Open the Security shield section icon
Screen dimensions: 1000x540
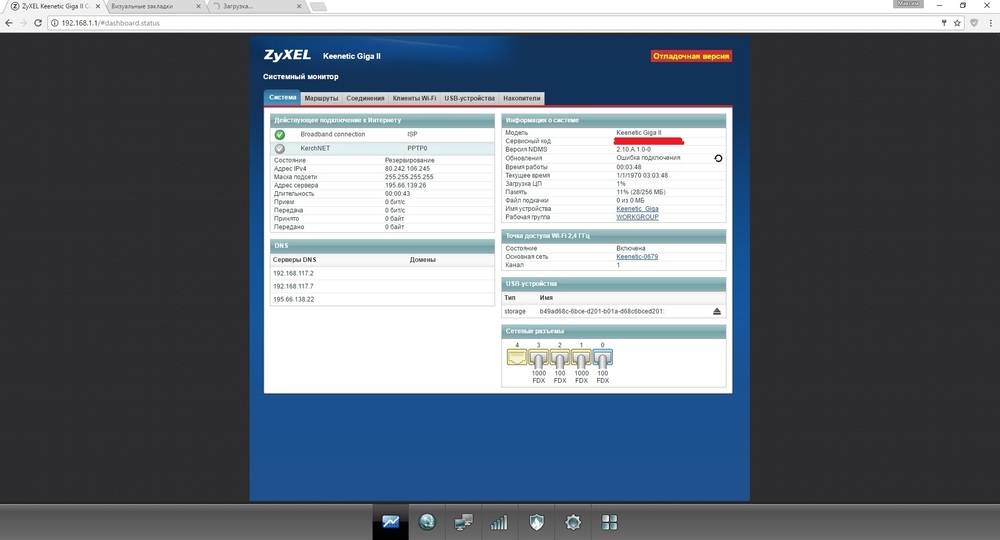pos(536,523)
